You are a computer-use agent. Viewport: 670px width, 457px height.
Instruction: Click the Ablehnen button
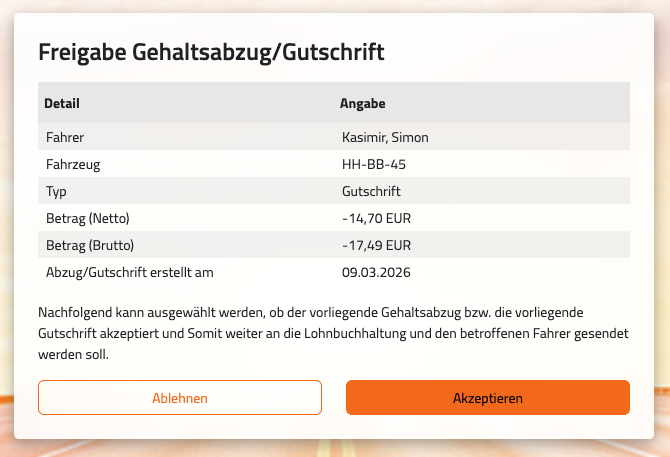[180, 398]
